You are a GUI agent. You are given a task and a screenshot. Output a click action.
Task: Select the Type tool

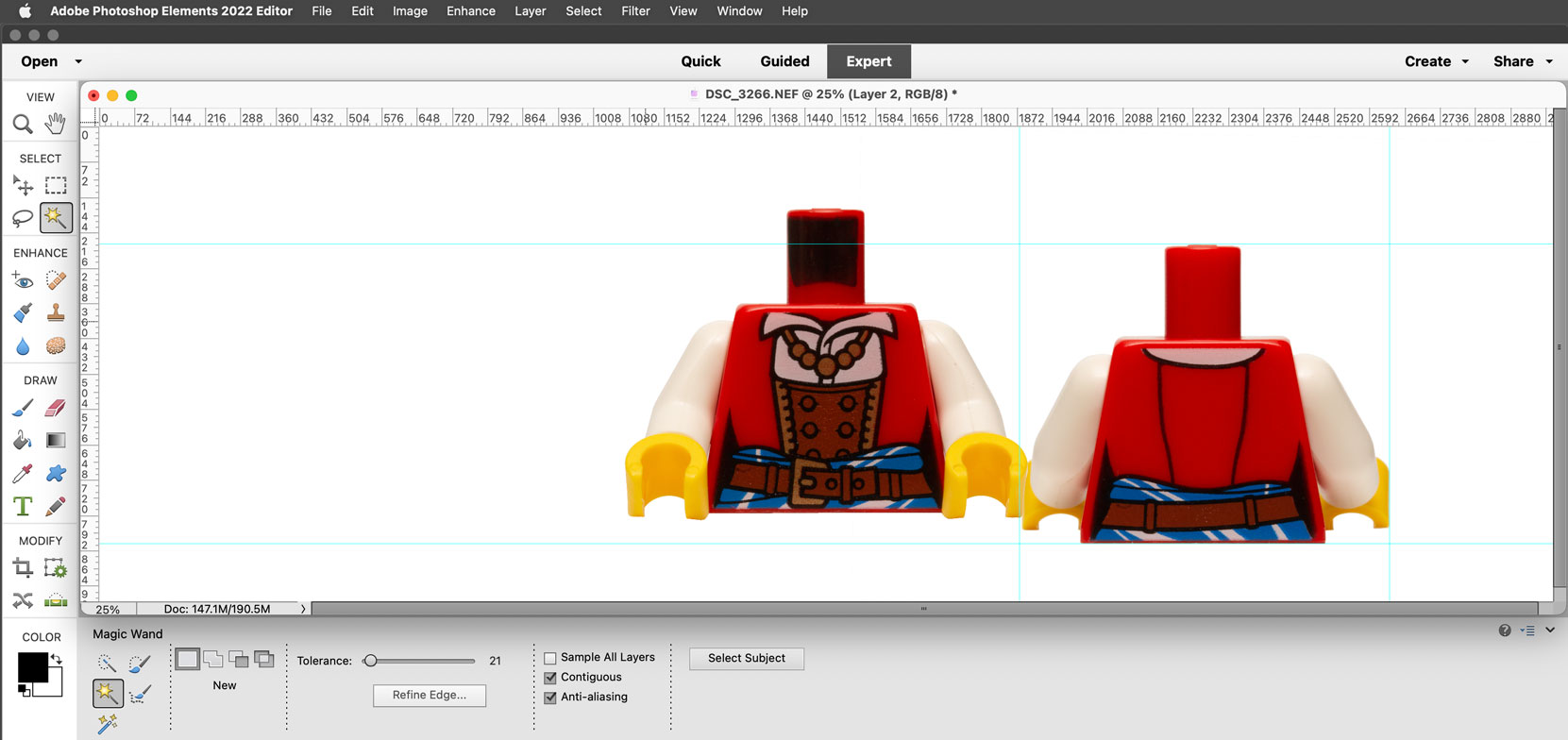point(23,506)
